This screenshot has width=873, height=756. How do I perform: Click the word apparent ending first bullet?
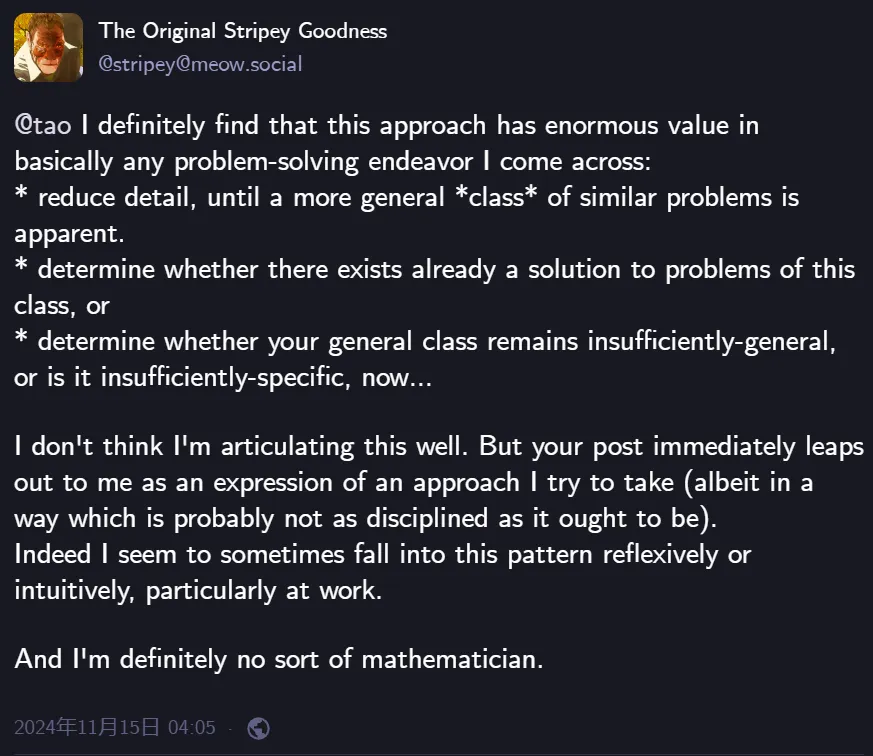pos(69,234)
